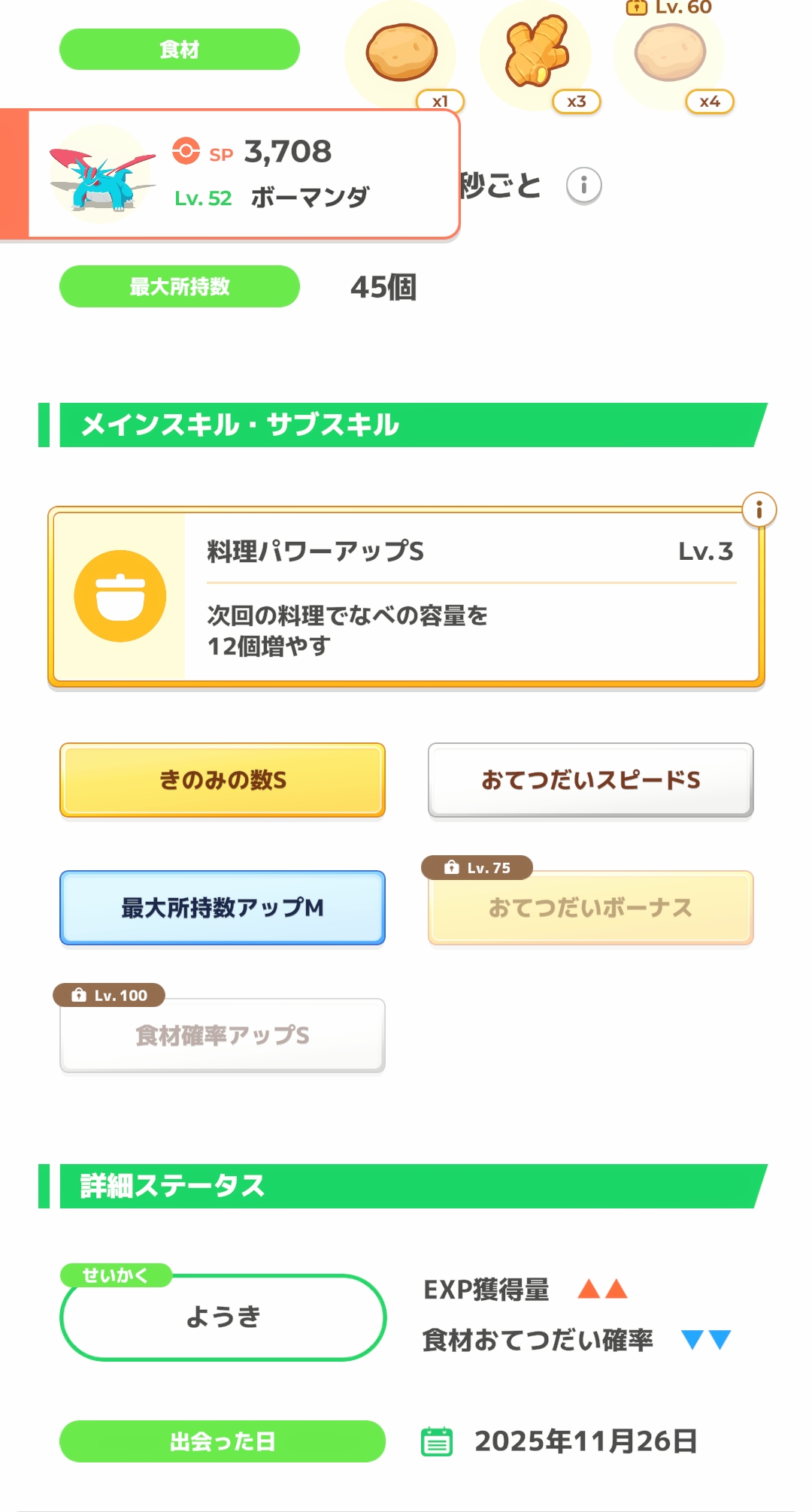Tap the orange cooking pot skill icon
Image resolution: width=812 pixels, height=1512 pixels.
[120, 596]
